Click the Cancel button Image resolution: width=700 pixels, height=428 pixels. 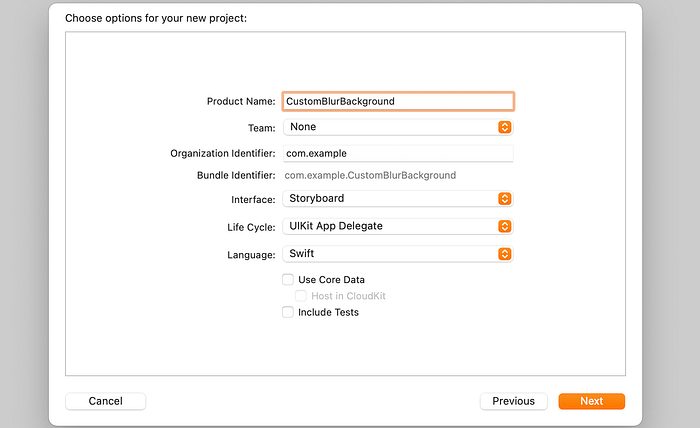105,401
